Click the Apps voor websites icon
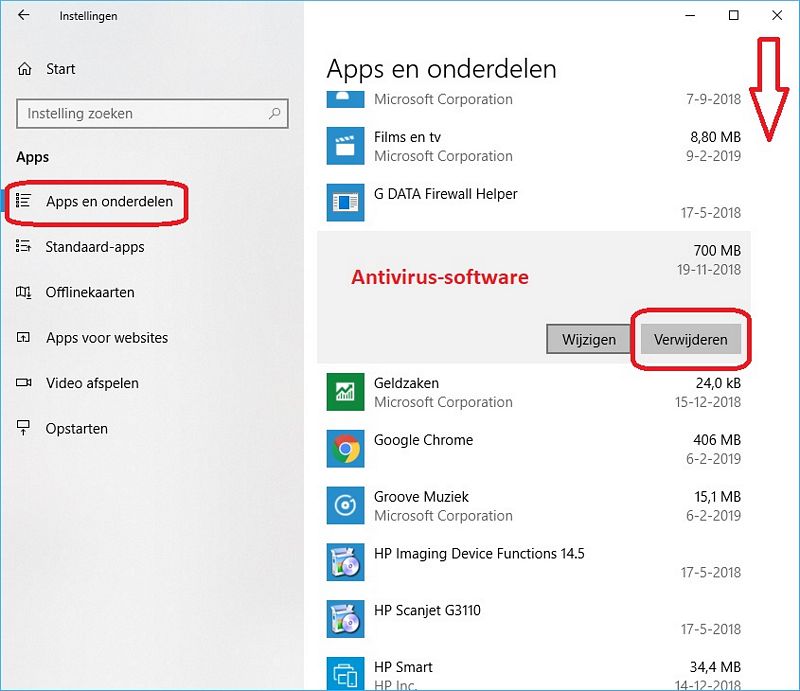 (23, 337)
